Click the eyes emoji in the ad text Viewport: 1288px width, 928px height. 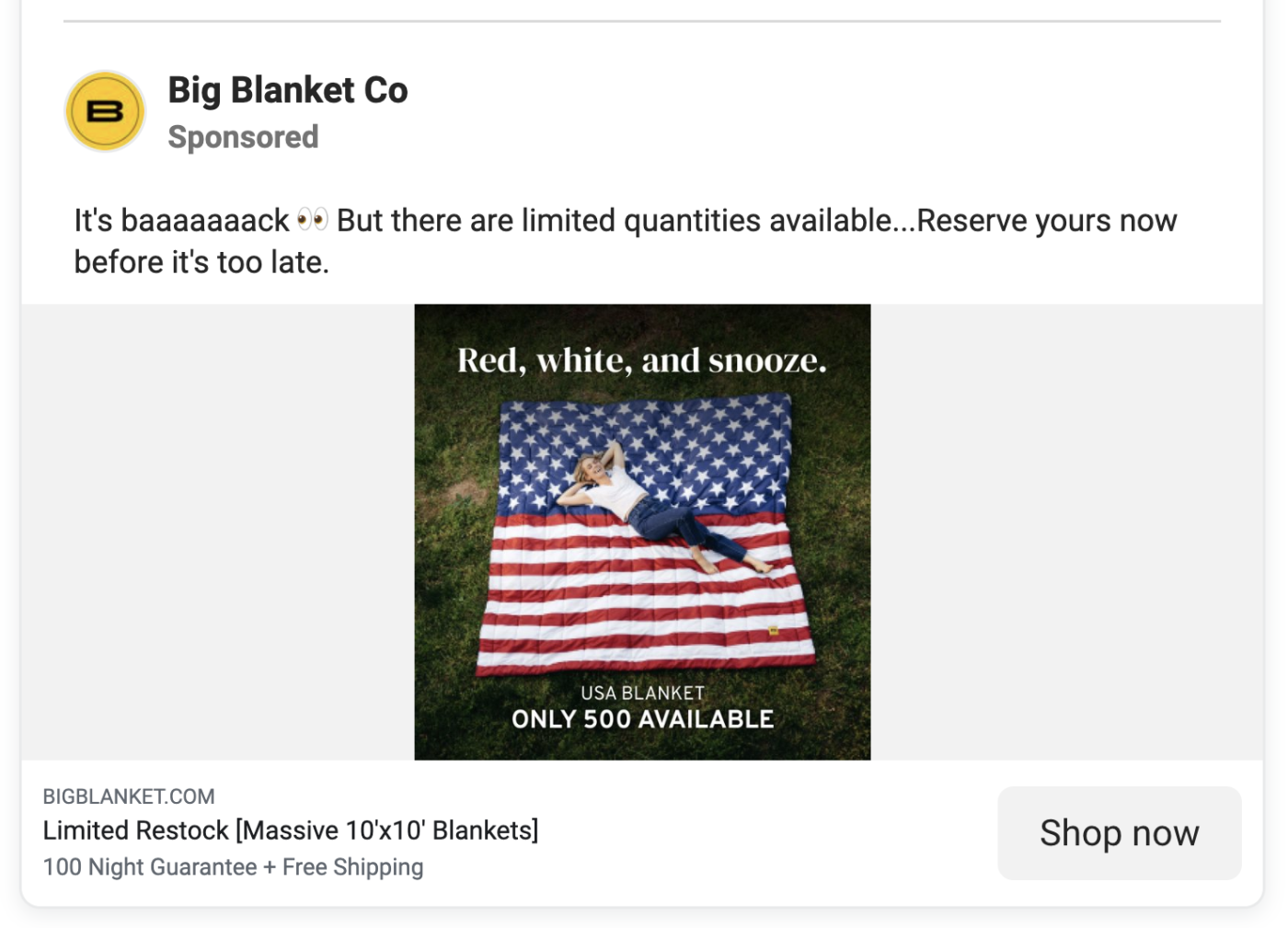pyautogui.click(x=313, y=220)
